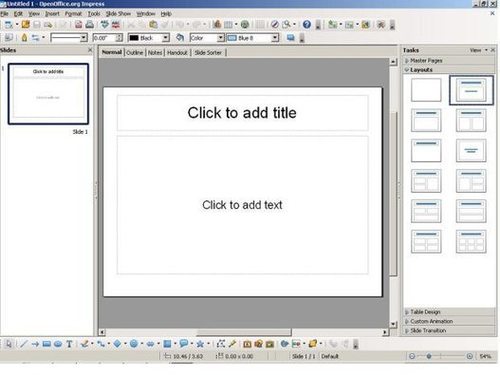
Task: Select the arrow Select tool
Action: [9, 344]
